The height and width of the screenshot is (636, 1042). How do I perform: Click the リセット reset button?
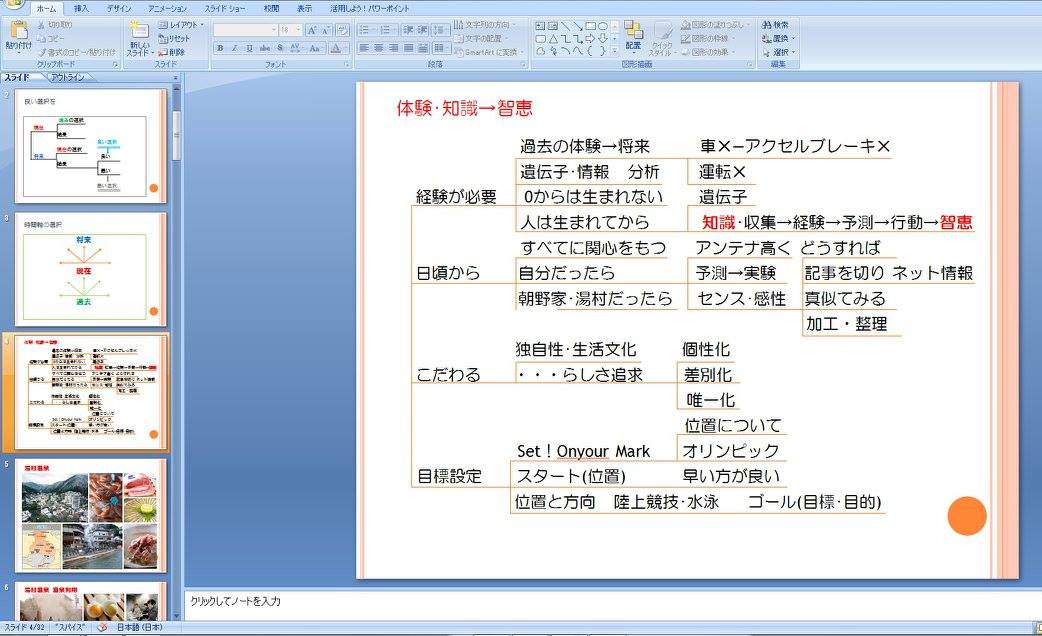174,39
